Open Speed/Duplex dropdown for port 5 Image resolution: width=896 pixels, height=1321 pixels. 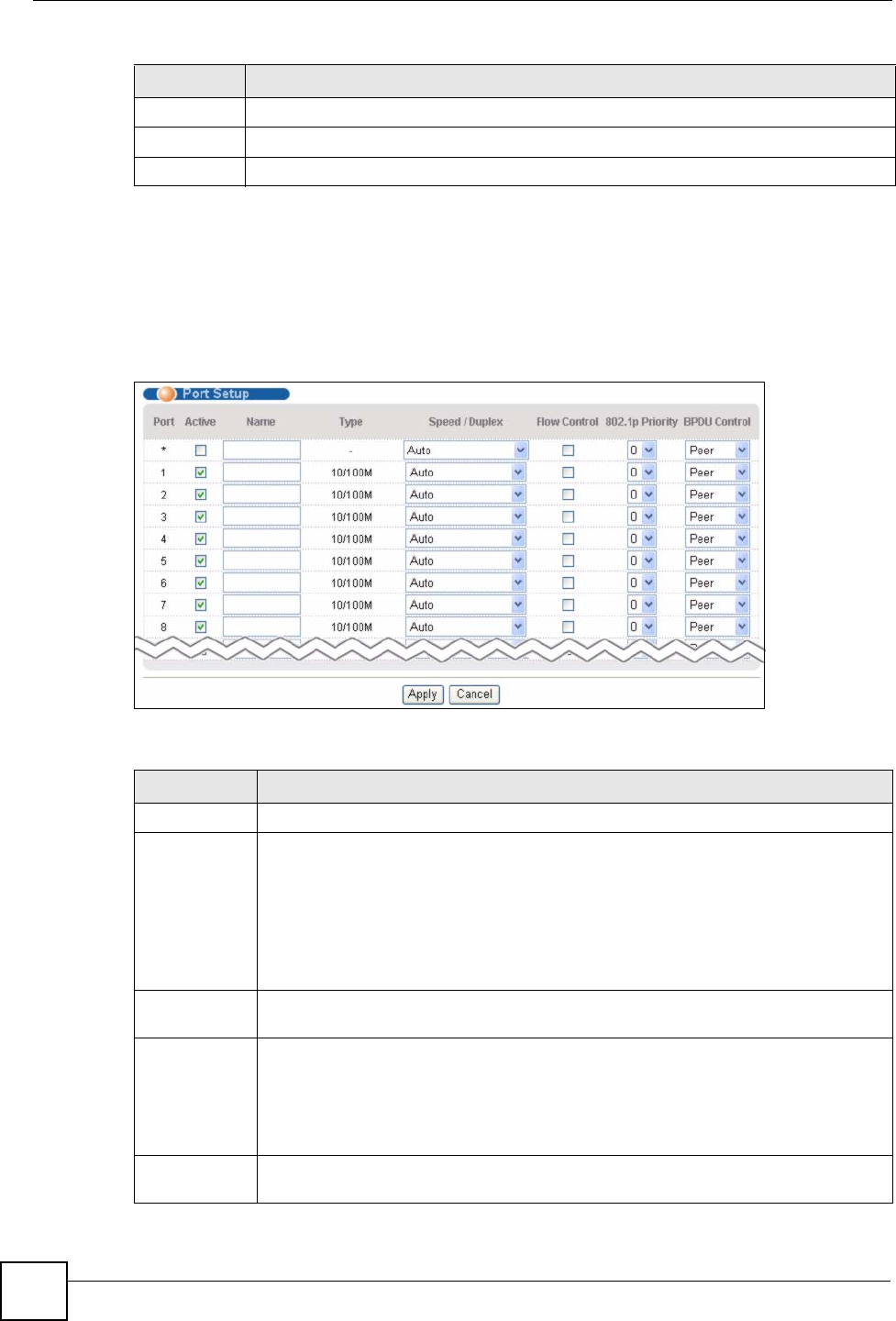[x=466, y=561]
